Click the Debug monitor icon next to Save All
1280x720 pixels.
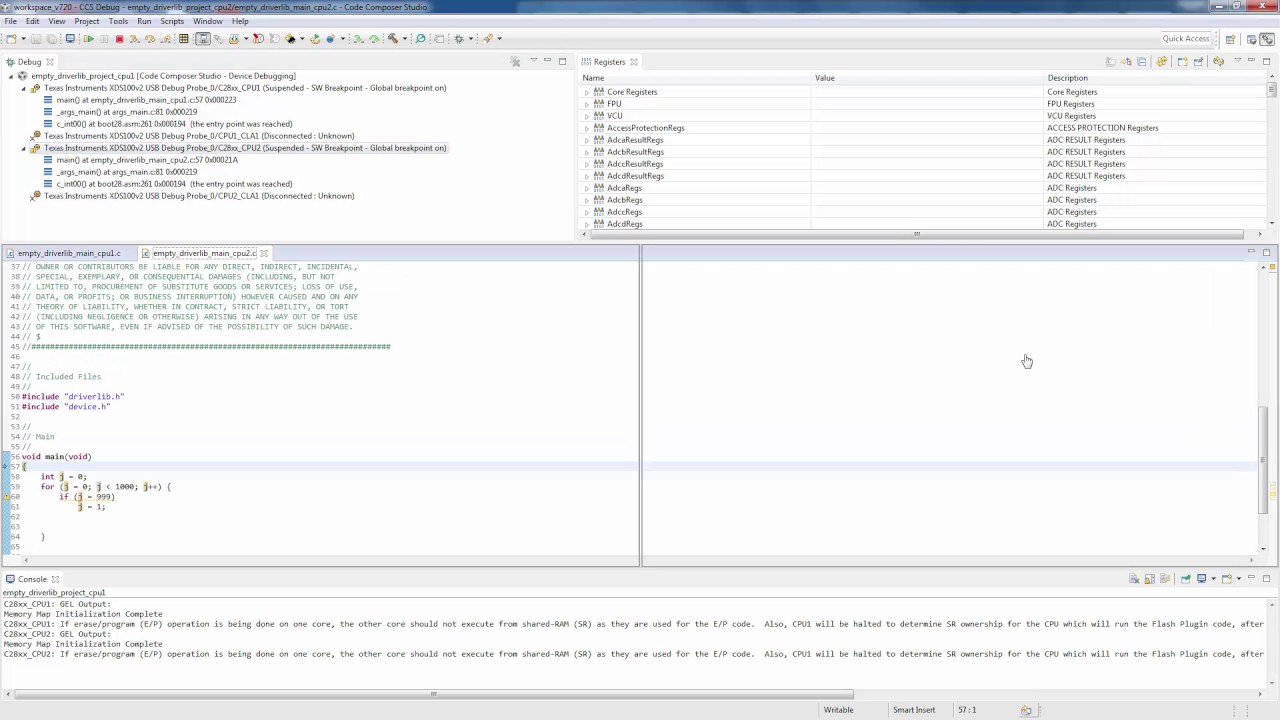(x=70, y=39)
